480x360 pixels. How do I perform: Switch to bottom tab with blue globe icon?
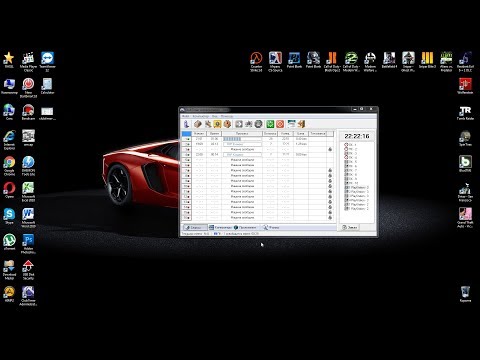coord(245,227)
